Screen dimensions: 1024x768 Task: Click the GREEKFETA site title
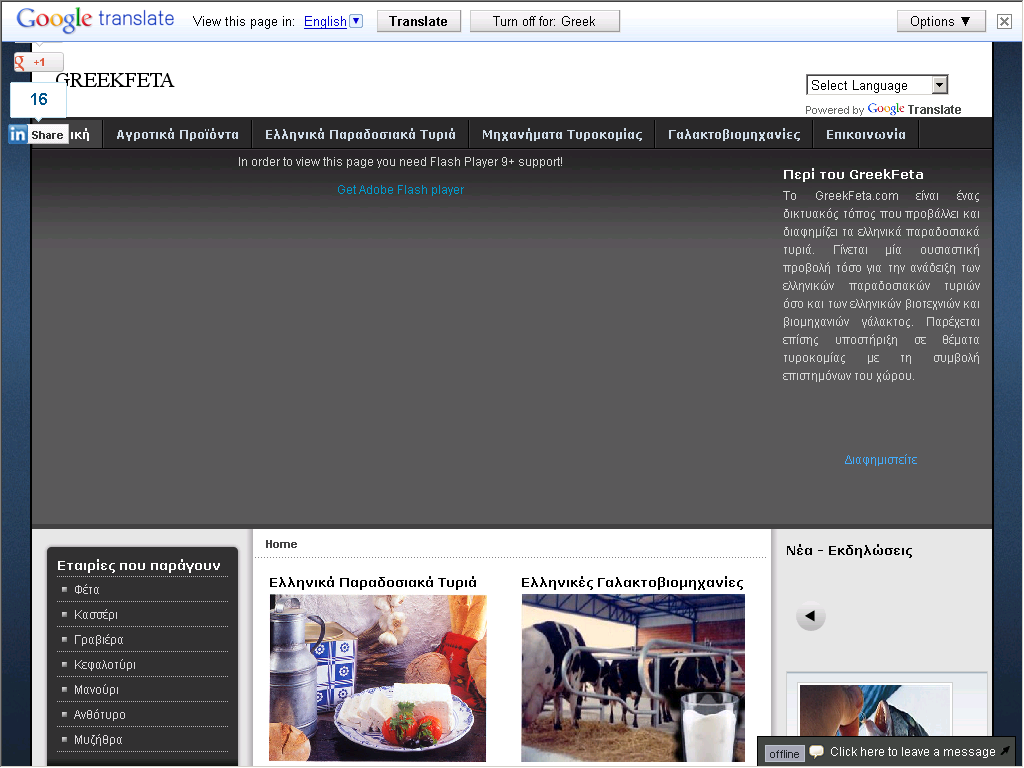115,80
